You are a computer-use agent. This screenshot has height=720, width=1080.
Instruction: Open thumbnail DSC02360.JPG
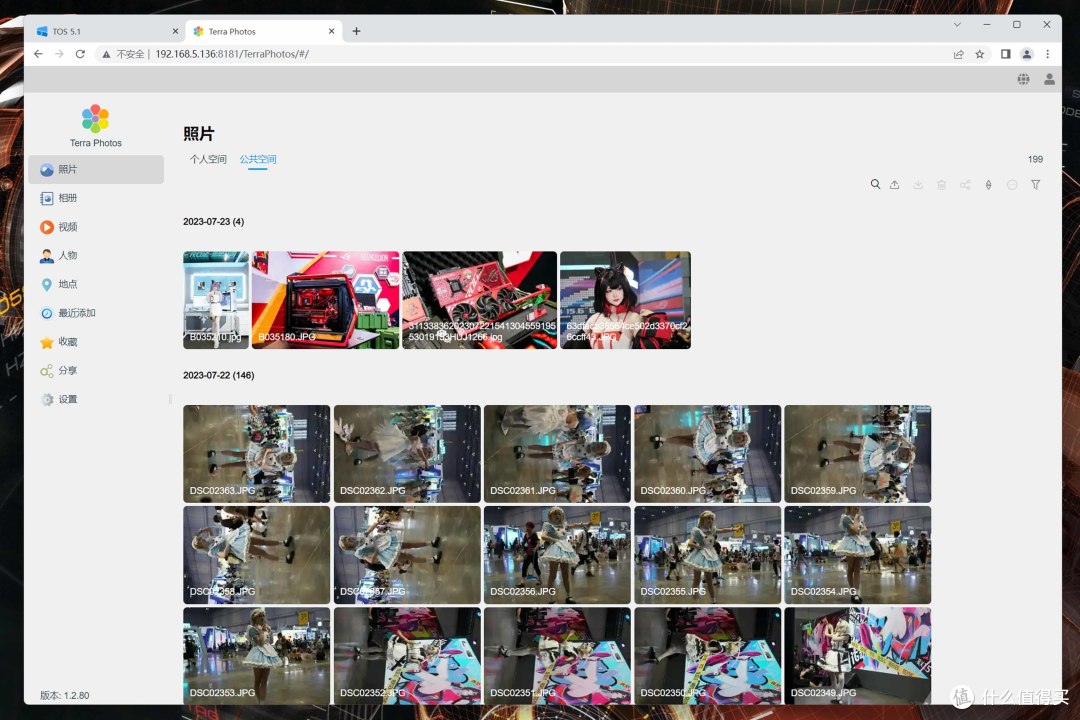[707, 453]
